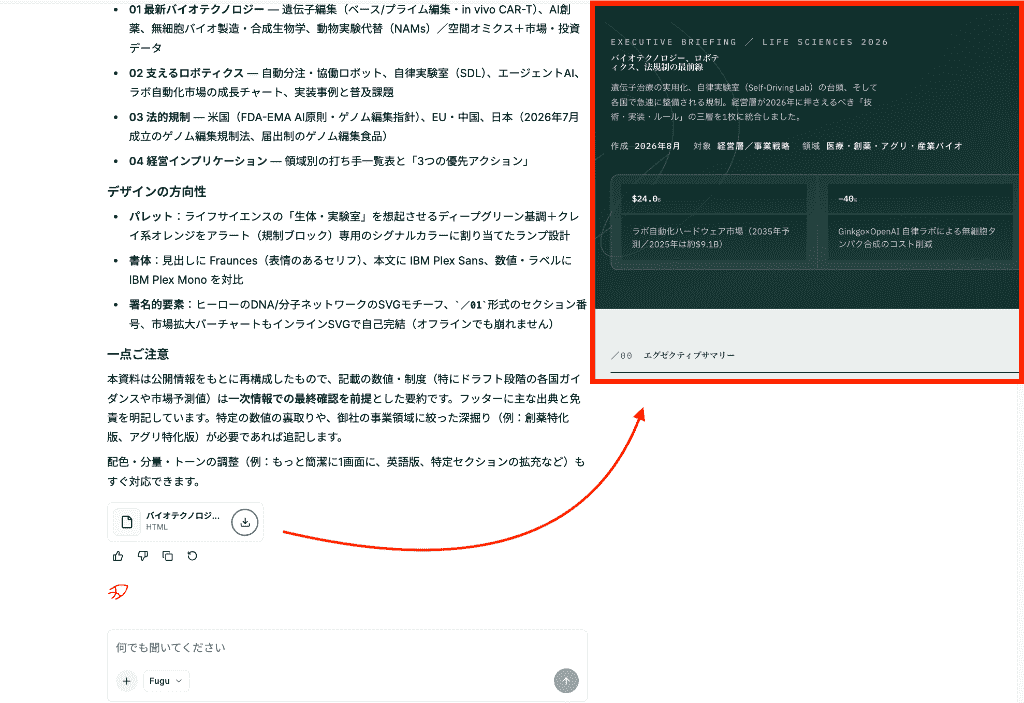The width and height of the screenshot is (1024, 703).
Task: Click the デザインの方向性 heading
Action: click(157, 191)
